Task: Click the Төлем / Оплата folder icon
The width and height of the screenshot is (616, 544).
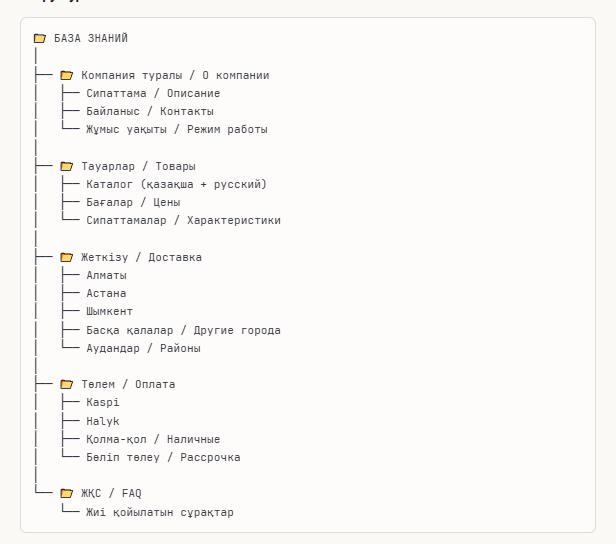Action: (x=67, y=384)
